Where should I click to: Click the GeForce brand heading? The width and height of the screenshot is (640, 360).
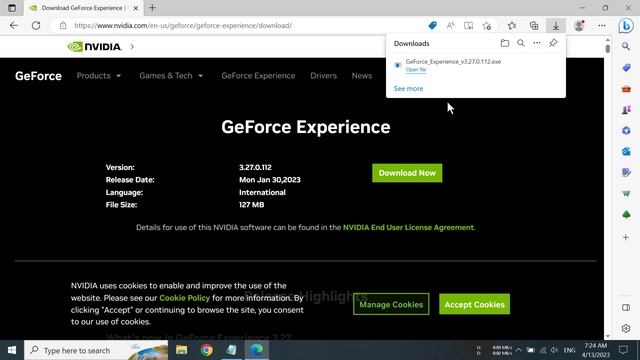(38, 76)
